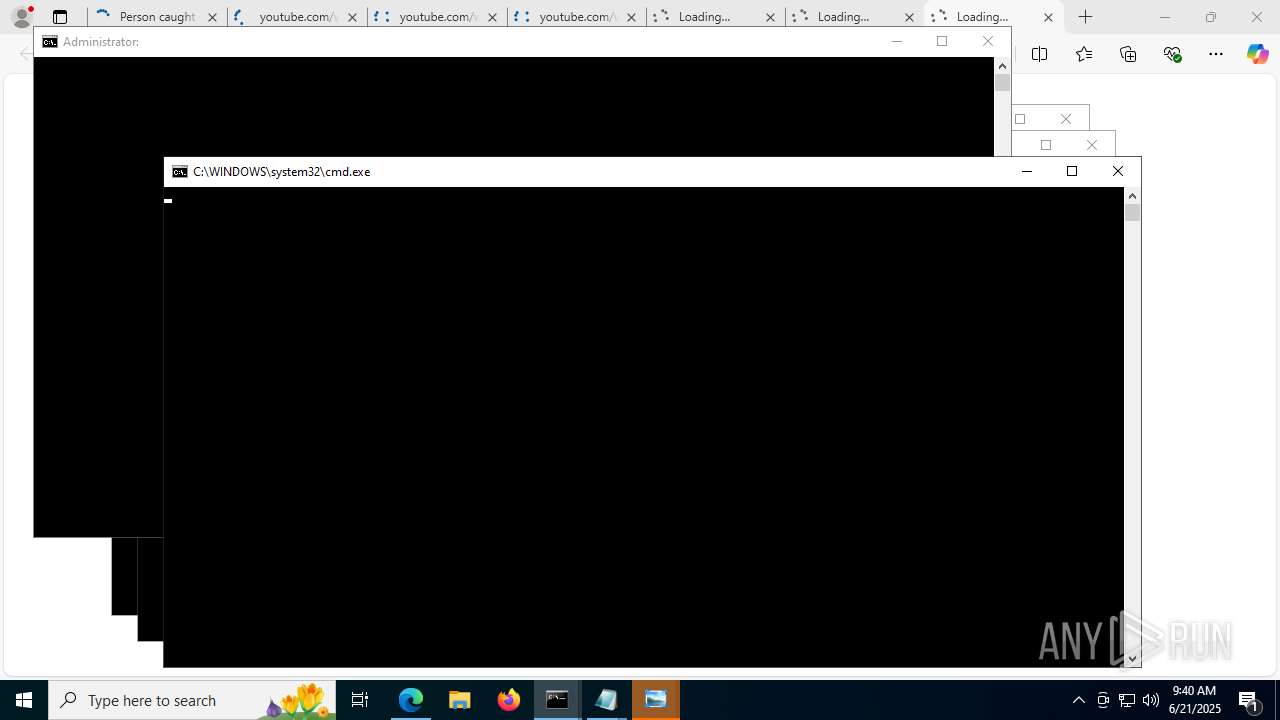Viewport: 1280px width, 720px height.
Task: Maximize the cmd.exe window
Action: click(1072, 172)
